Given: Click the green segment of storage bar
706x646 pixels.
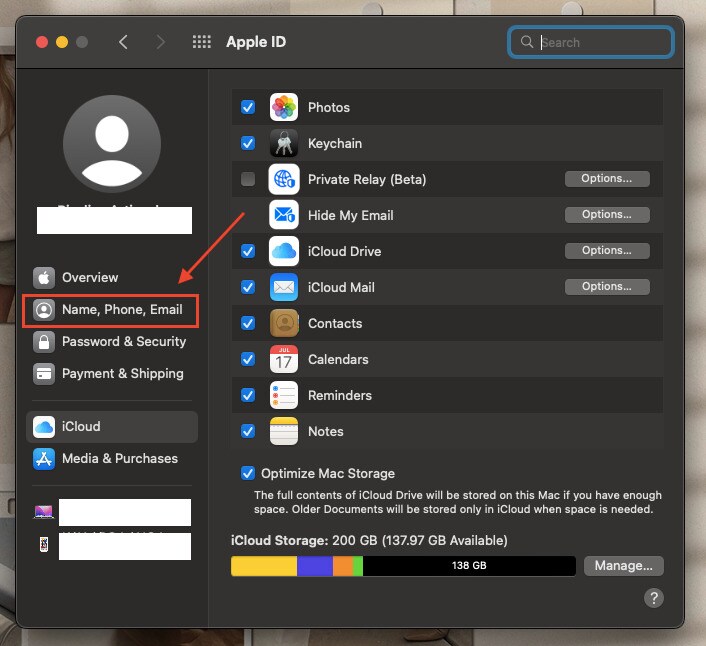Looking at the screenshot, I should click(358, 566).
